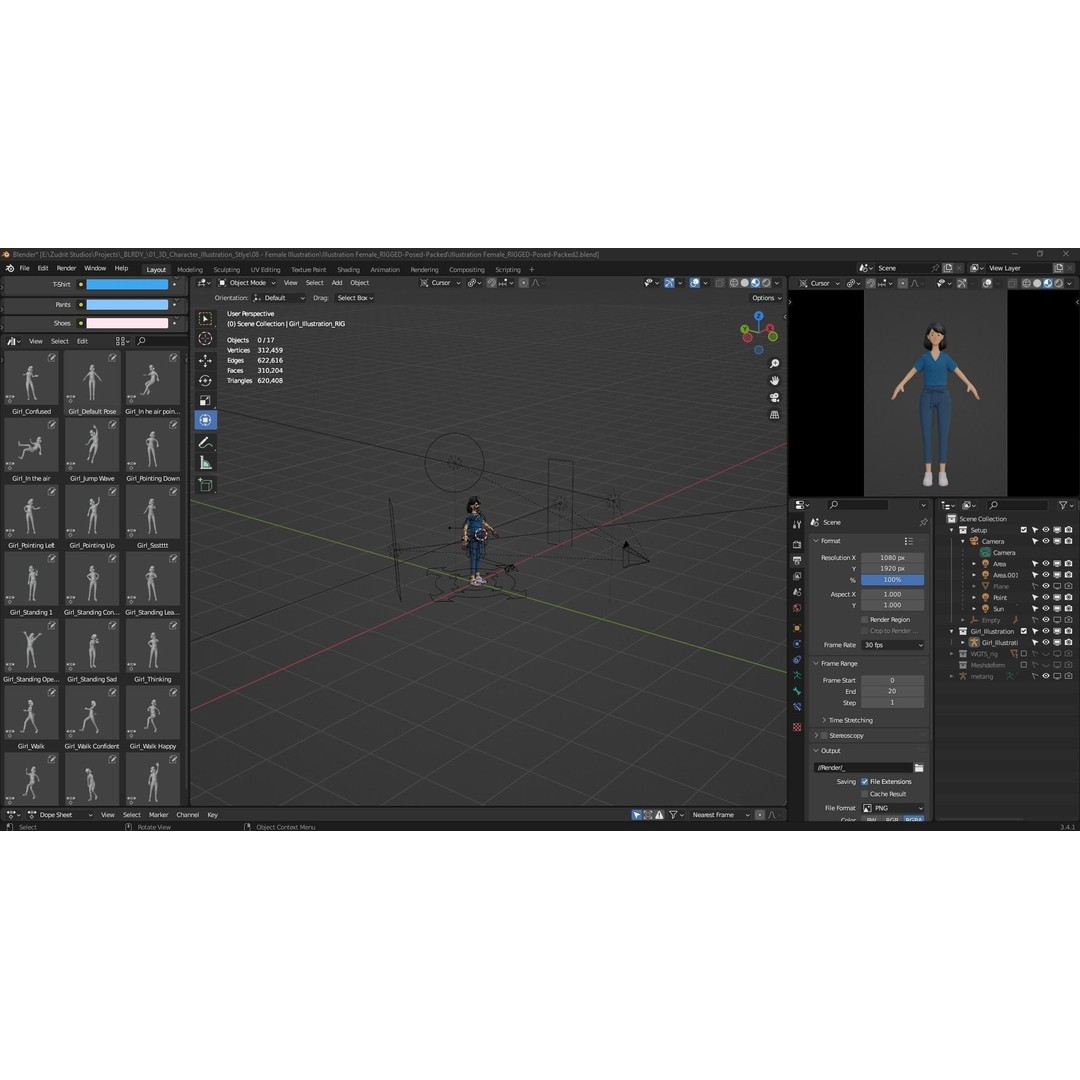
Task: Click the Pants light blue color swatch
Action: (127, 304)
